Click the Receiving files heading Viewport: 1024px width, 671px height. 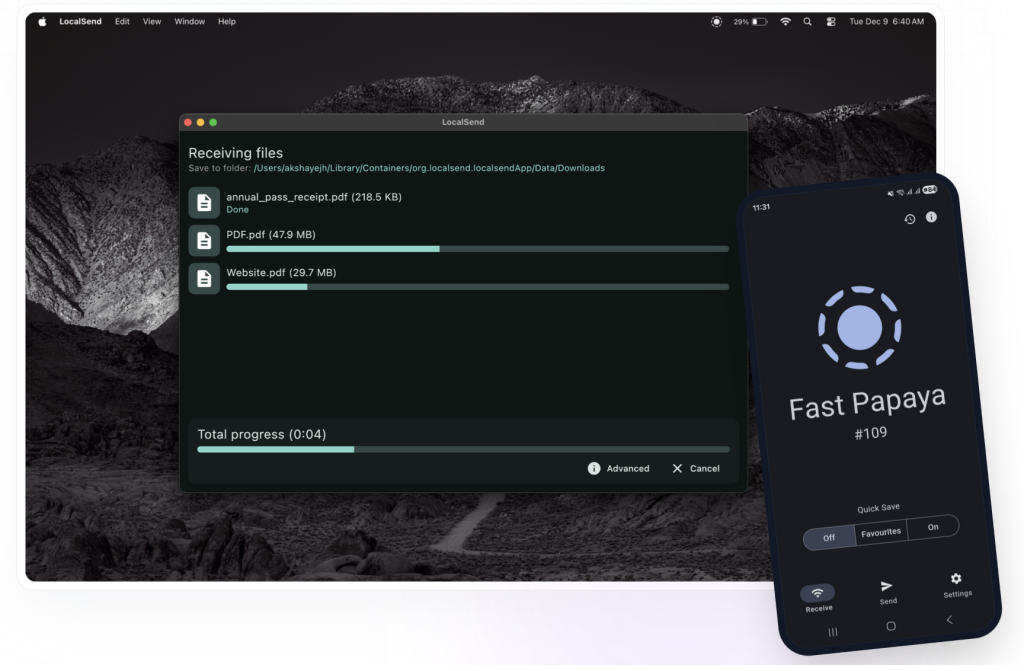[236, 153]
